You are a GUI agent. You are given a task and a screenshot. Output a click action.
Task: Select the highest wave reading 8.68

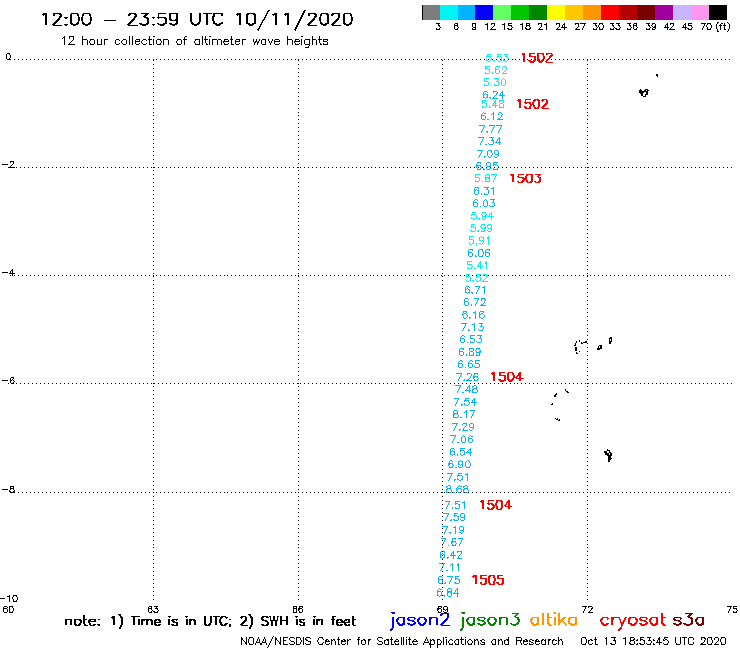(457, 489)
